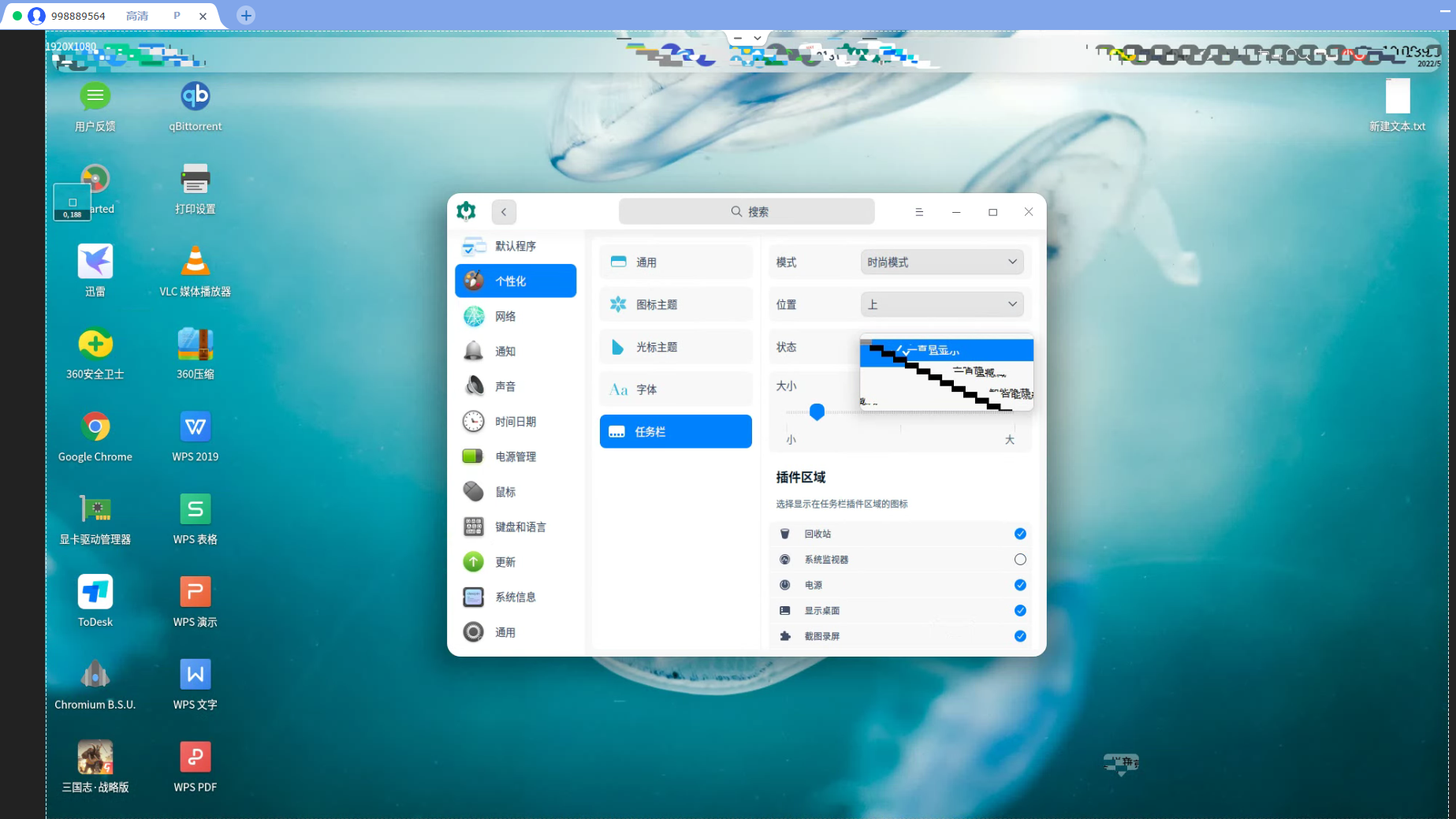The width and height of the screenshot is (1456, 819).
Task: Select the 998889564 remote session tab
Action: tap(110, 16)
